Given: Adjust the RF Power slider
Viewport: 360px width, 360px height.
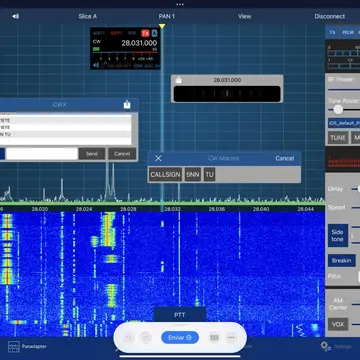Looking at the screenshot, I should (x=344, y=89).
